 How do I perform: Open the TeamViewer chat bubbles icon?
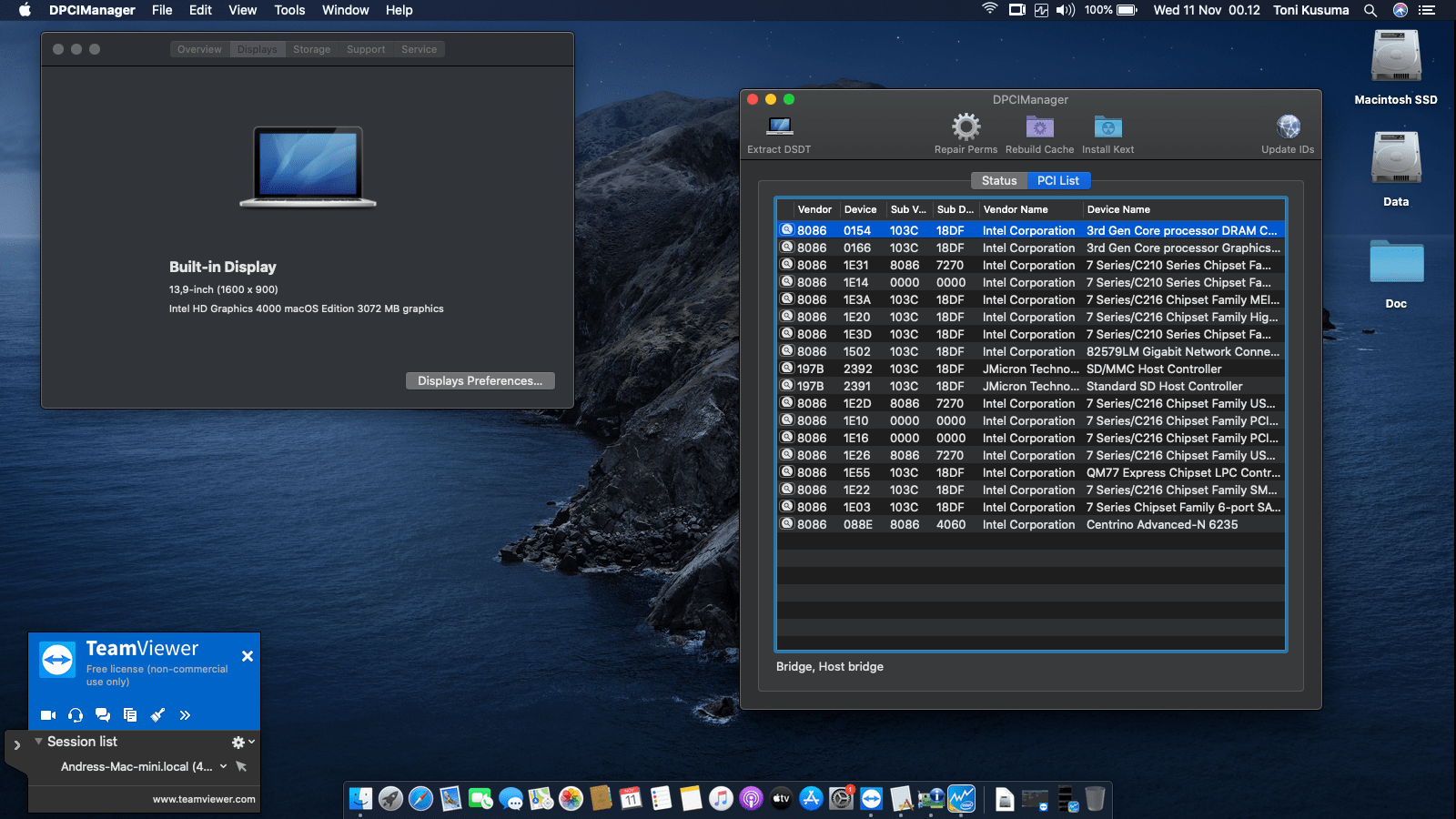[x=103, y=715]
